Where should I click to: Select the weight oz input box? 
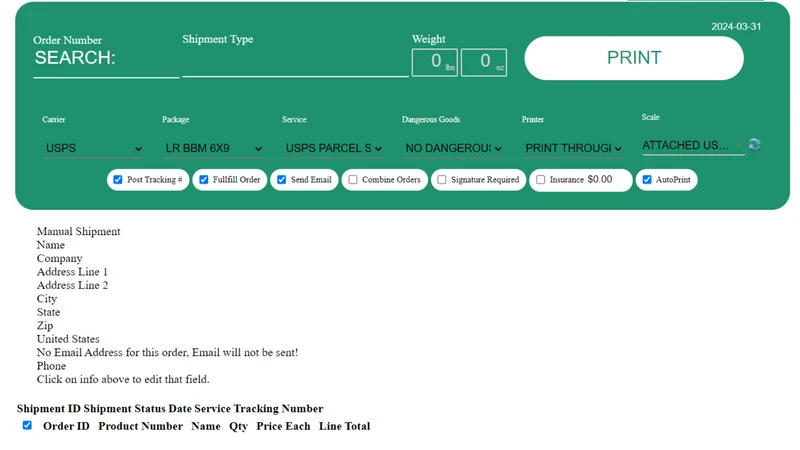click(x=484, y=62)
